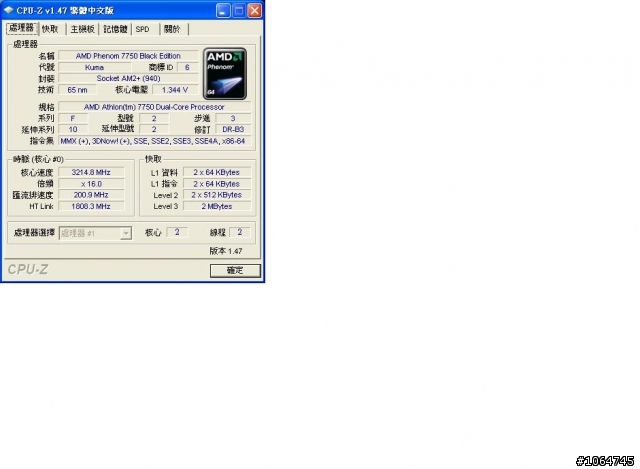640x469 pixels.
Task: Close the CPU-Z window
Action: click(x=255, y=11)
